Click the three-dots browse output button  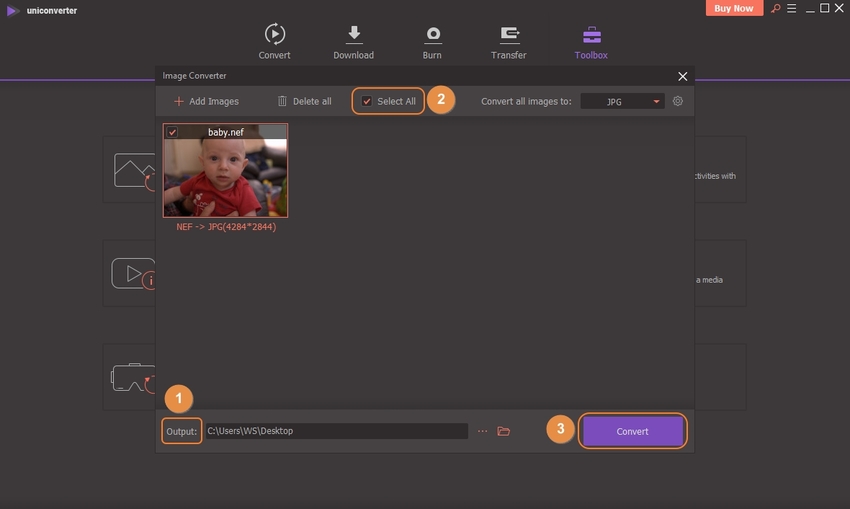[482, 431]
